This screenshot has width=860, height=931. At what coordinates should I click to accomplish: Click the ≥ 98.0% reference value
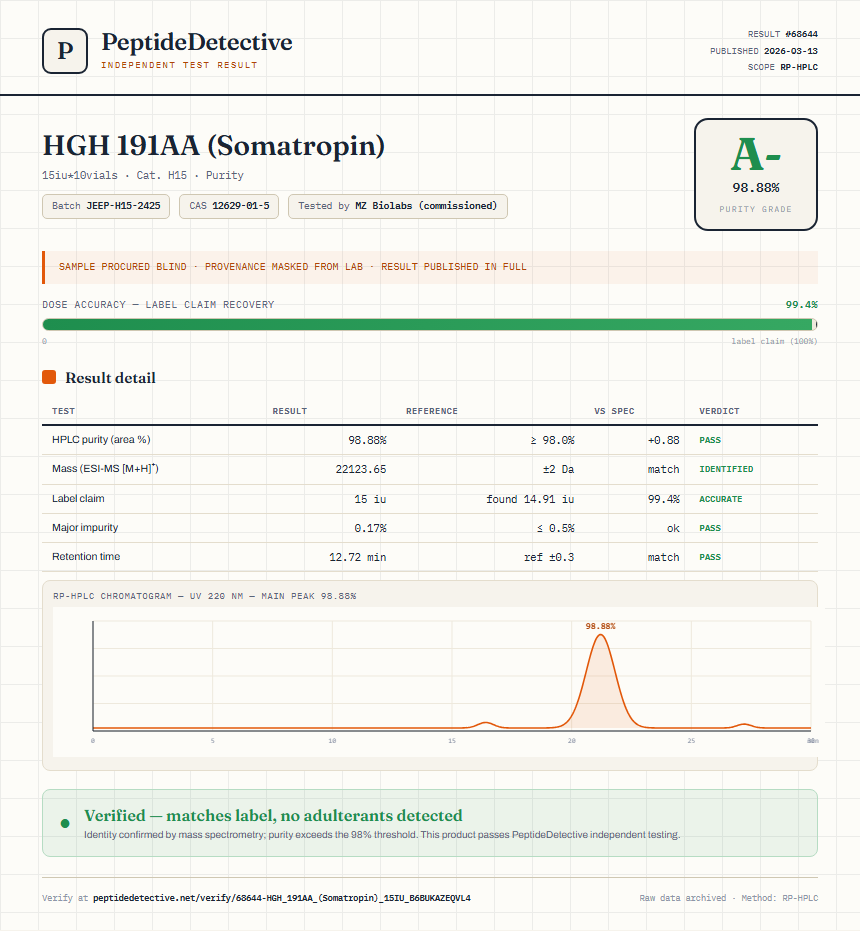[552, 440]
